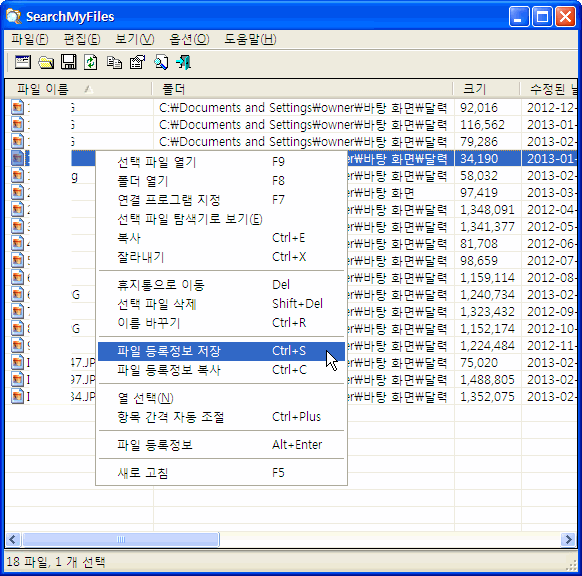The image size is (582, 576).
Task: Click file icon in 116,562 size row
Action: 17,124
